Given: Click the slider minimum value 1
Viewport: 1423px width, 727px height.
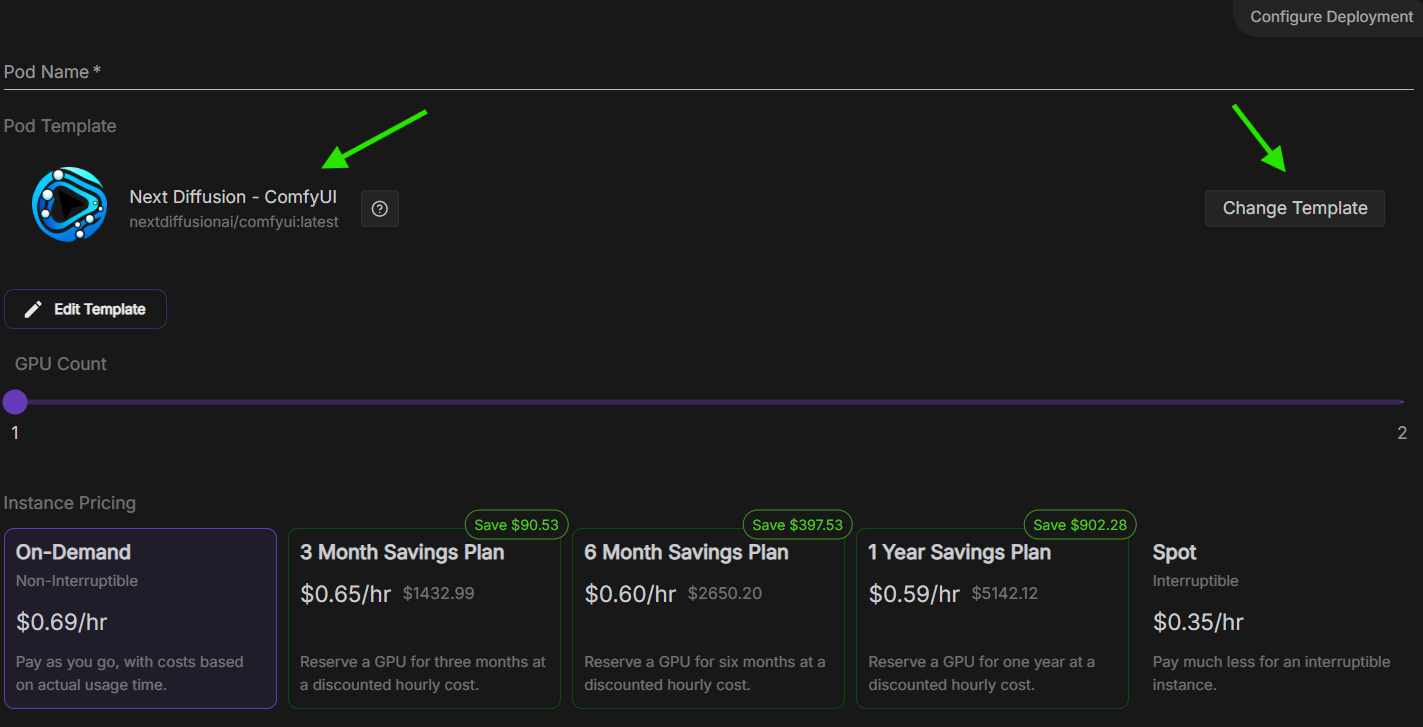Looking at the screenshot, I should (15, 433).
